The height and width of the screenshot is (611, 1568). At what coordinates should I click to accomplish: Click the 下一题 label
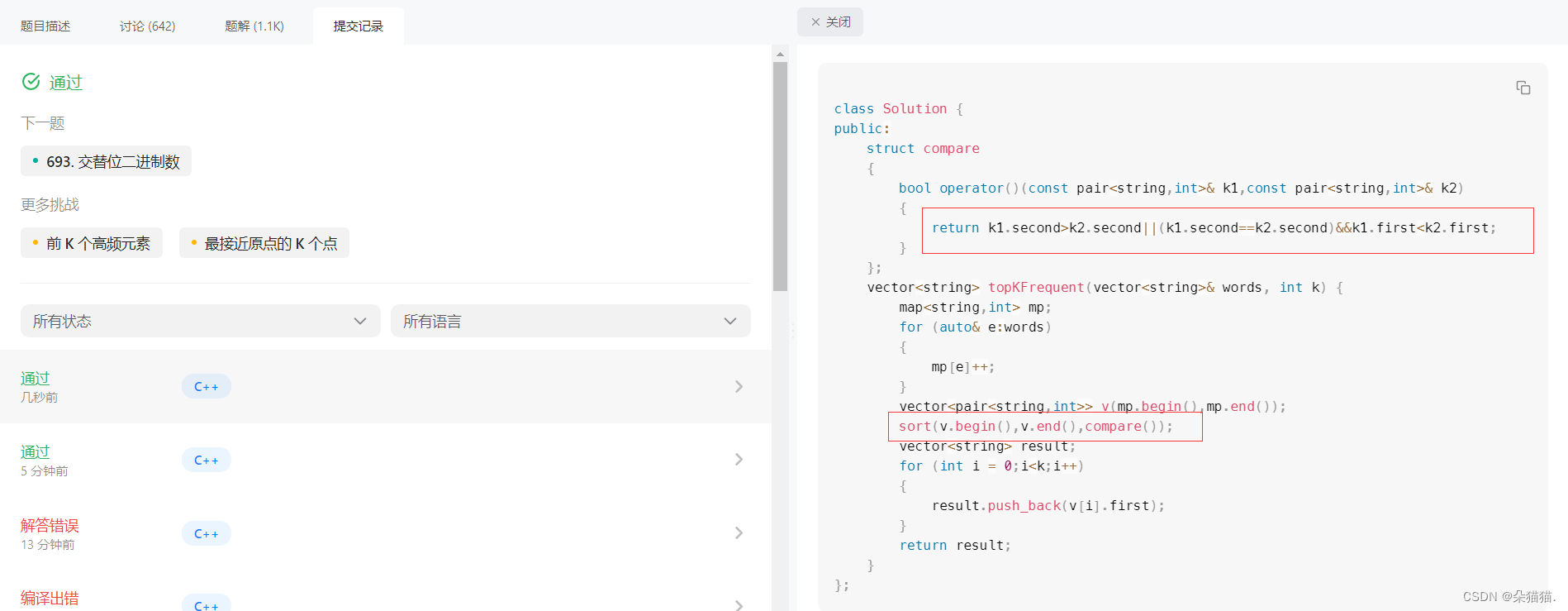pos(43,123)
